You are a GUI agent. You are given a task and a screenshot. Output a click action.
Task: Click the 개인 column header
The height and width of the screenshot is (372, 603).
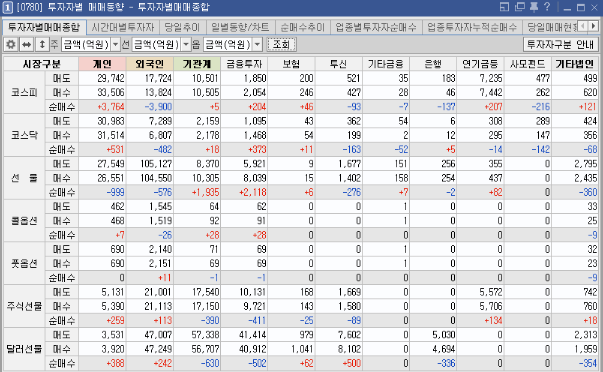102,64
